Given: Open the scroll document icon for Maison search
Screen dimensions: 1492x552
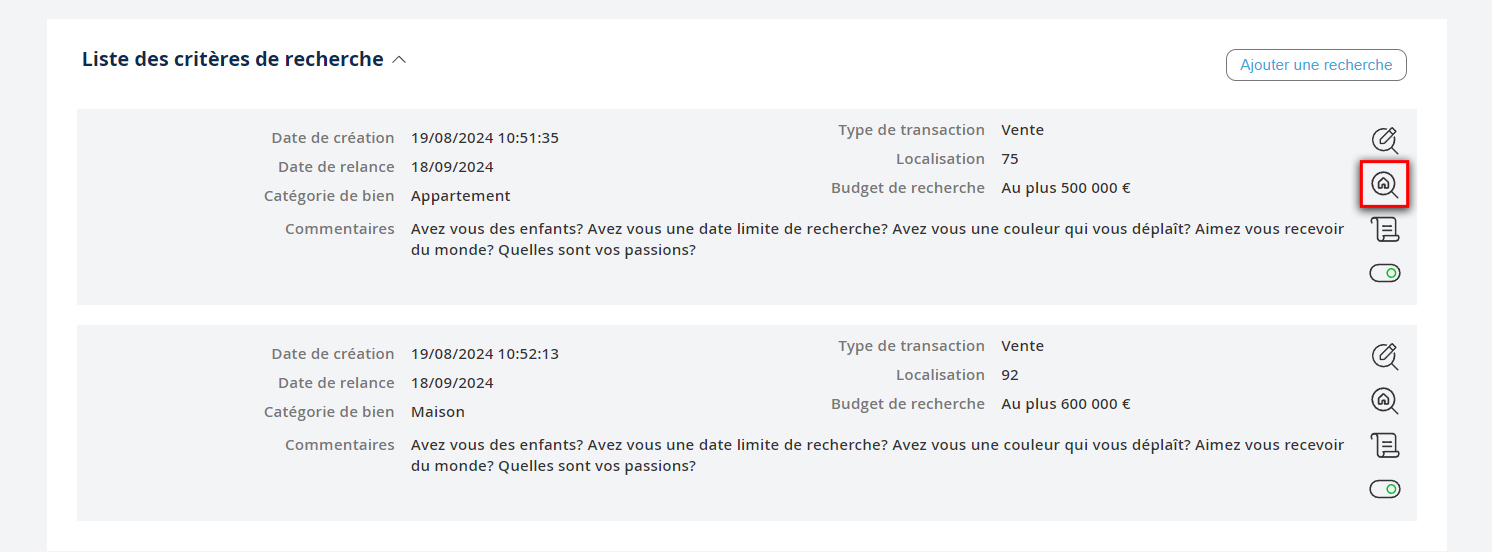Looking at the screenshot, I should tap(1384, 445).
